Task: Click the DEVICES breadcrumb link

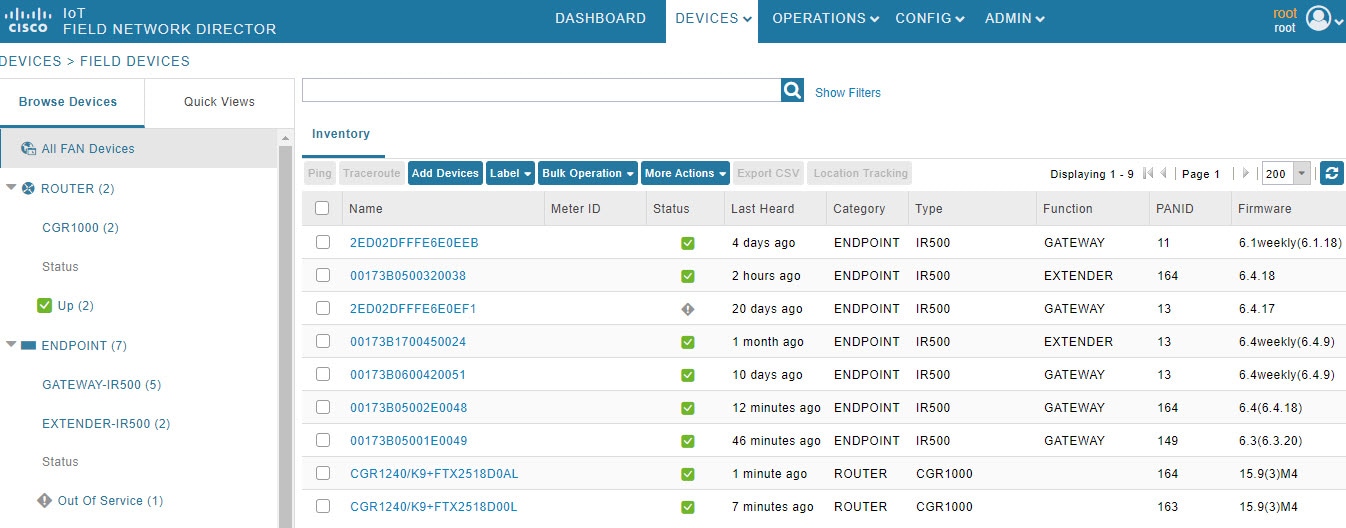Action: click(31, 61)
